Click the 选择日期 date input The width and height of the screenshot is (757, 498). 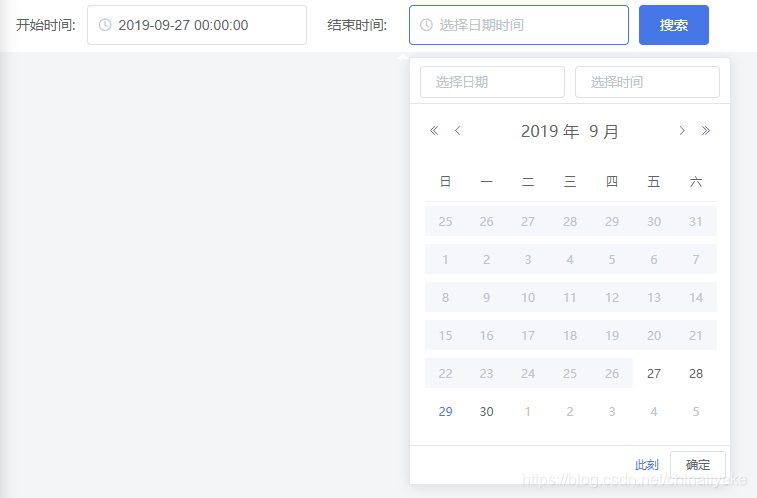[x=492, y=82]
